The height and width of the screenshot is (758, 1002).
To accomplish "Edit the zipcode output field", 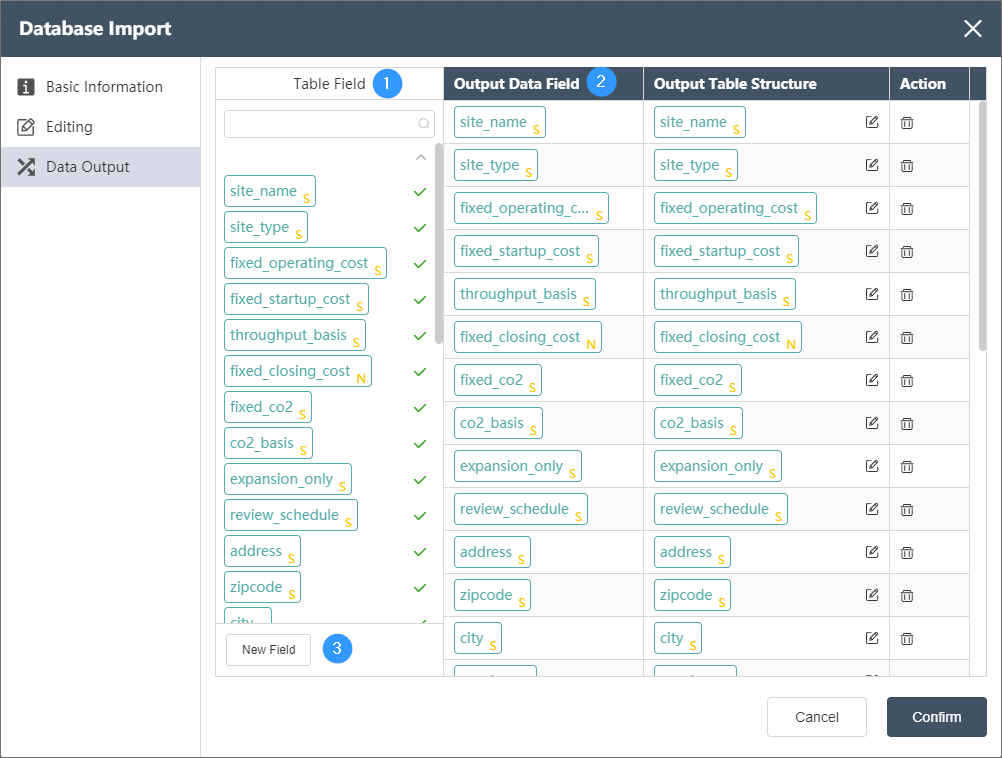I will (872, 594).
